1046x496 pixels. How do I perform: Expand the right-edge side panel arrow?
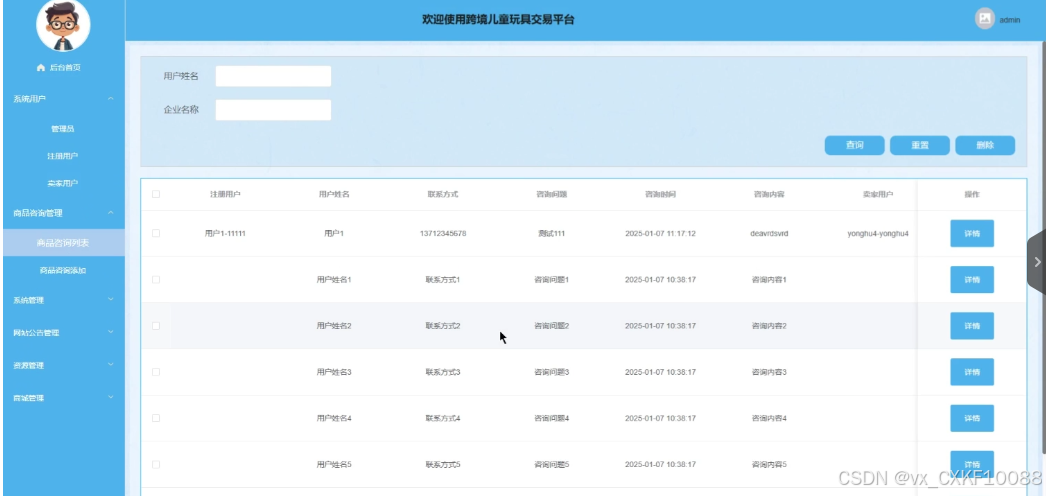(1037, 262)
